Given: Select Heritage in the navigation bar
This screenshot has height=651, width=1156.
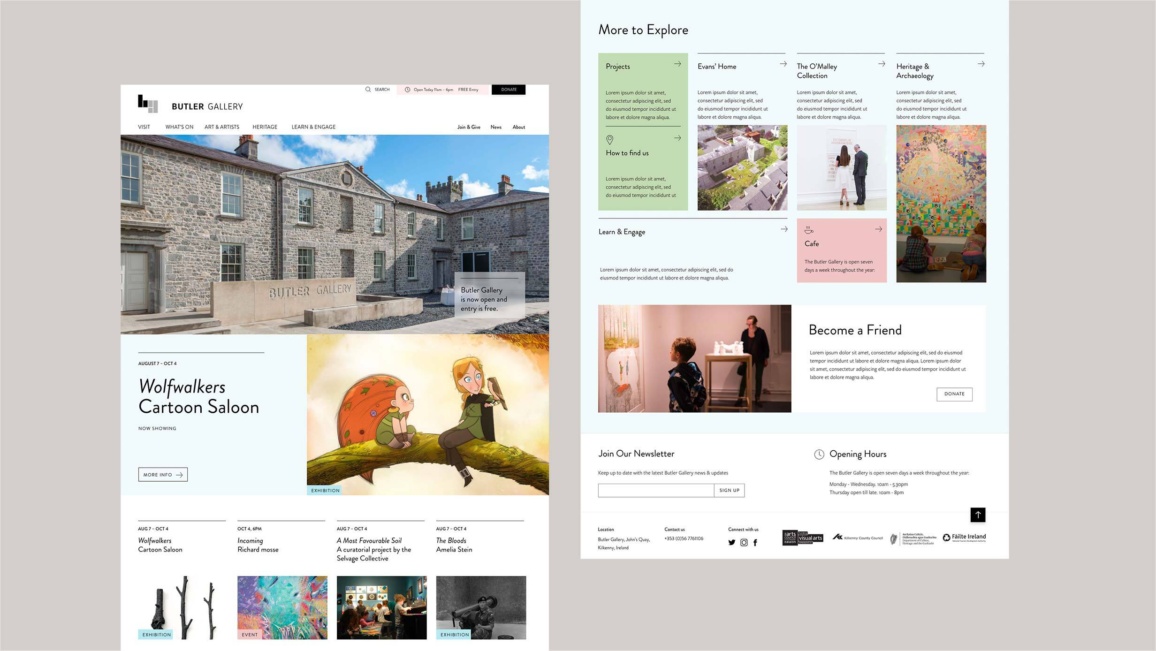Looking at the screenshot, I should (265, 127).
